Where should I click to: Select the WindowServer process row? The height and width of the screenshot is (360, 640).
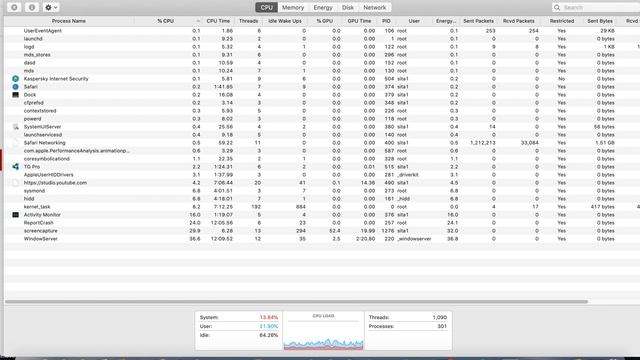[x=322, y=239]
